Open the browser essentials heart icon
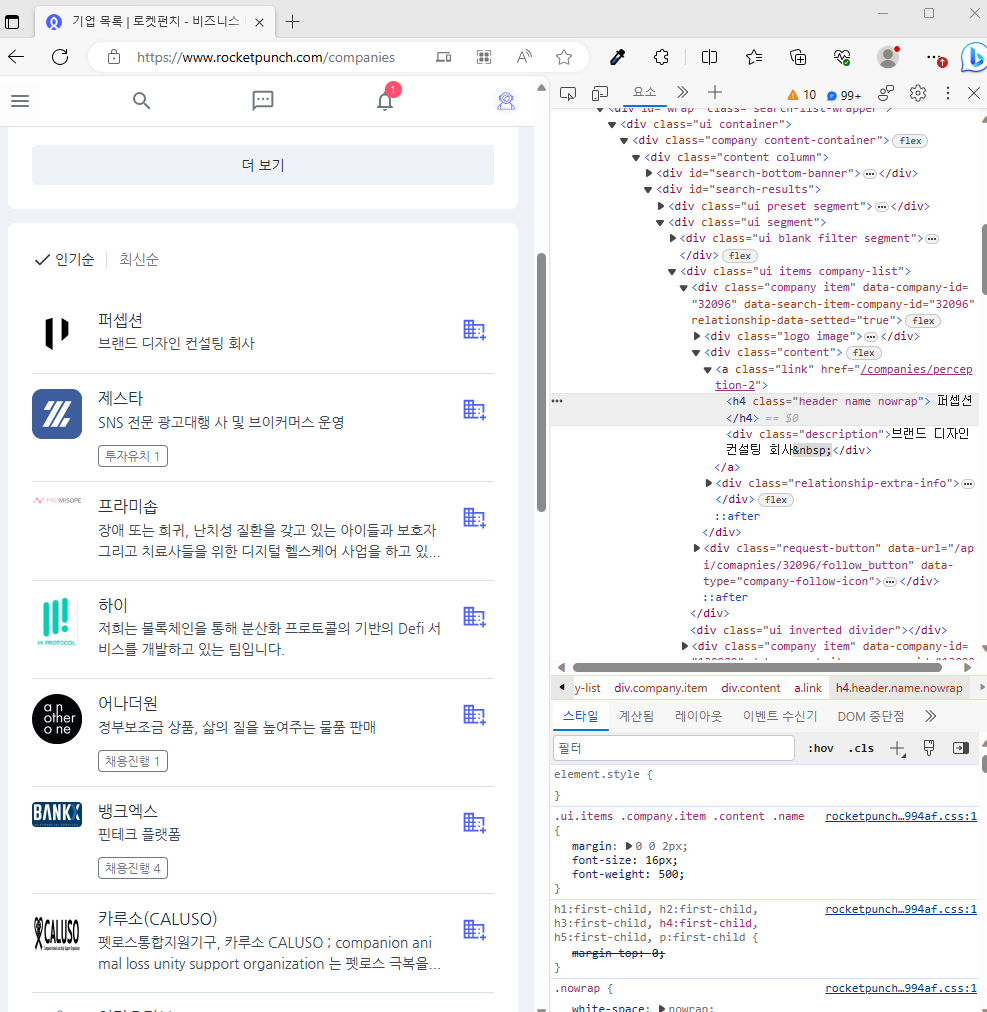987x1012 pixels. pos(842,57)
